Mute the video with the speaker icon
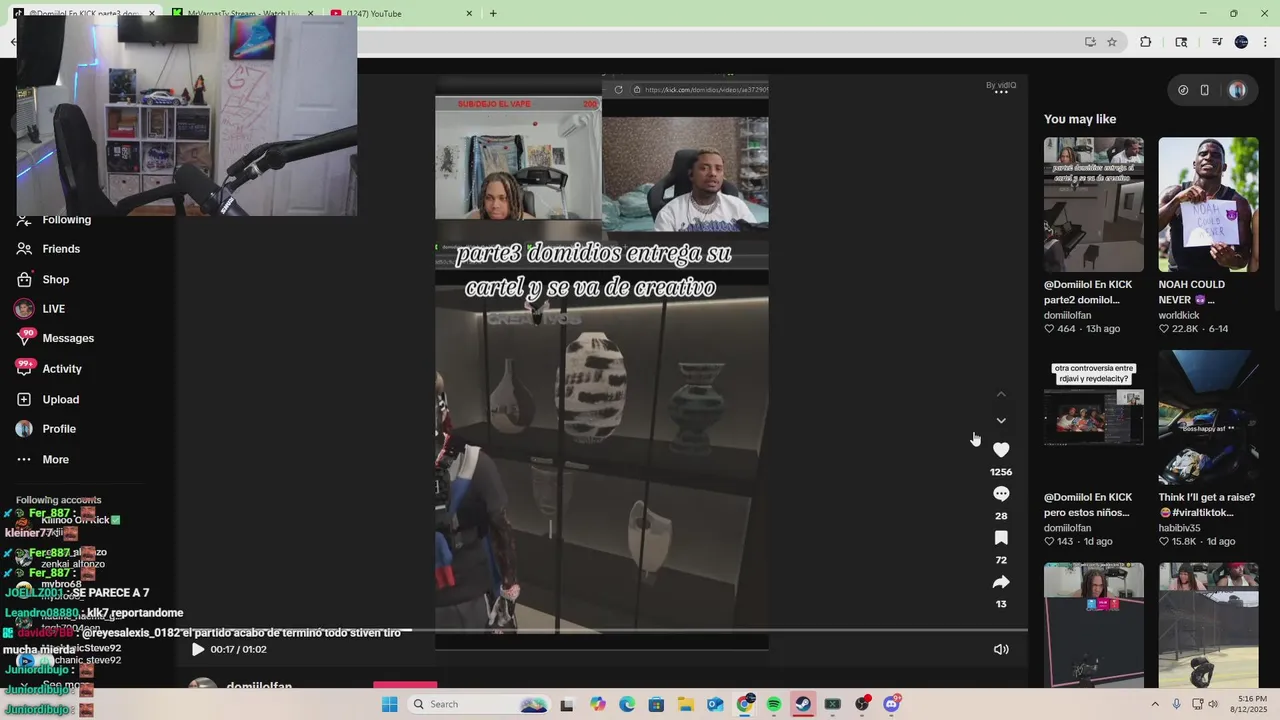The image size is (1280, 720). [x=1001, y=649]
